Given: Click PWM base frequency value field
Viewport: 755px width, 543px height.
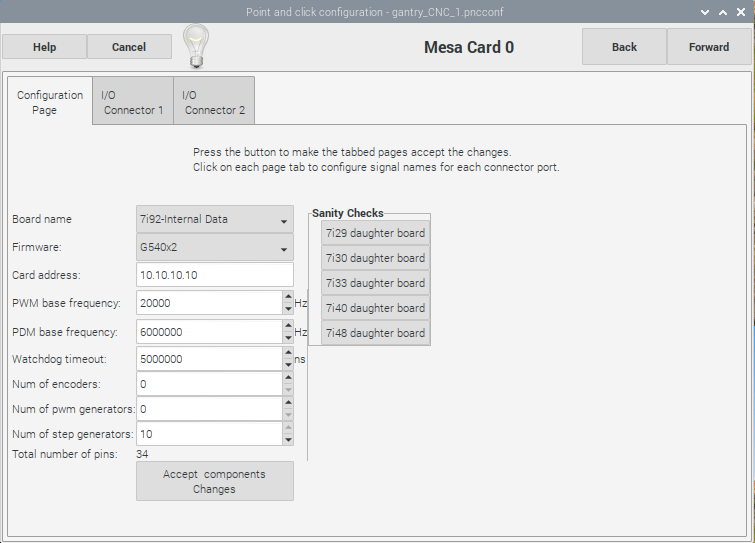Looking at the screenshot, I should tap(209, 303).
